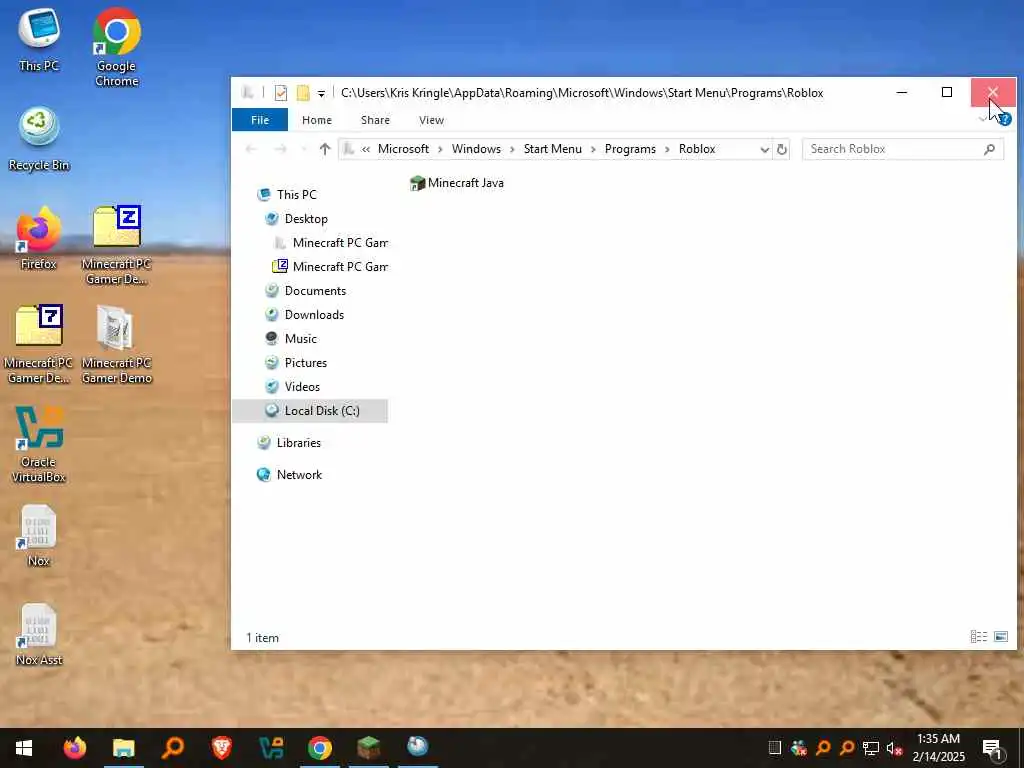
Task: Open Brave browser from the taskbar
Action: tap(221, 747)
